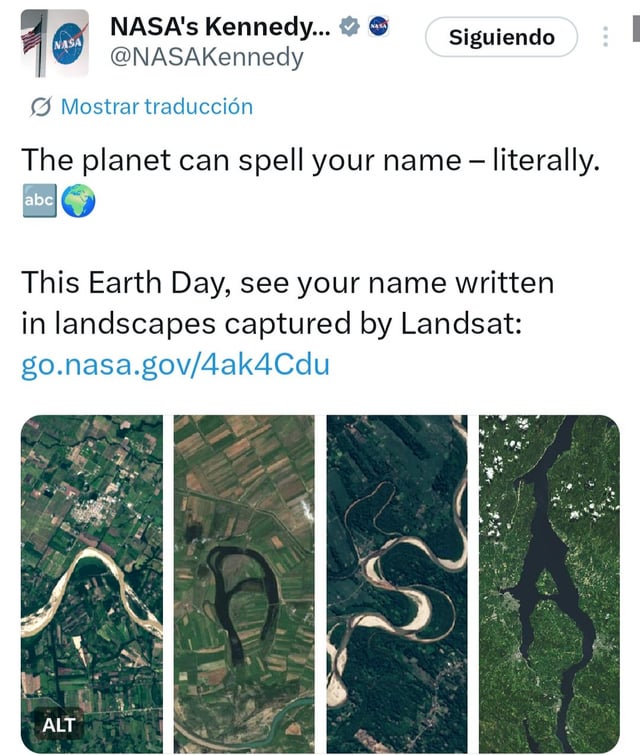Click the globe emoji in the tweet
This screenshot has height=755, width=640.
pyautogui.click(x=78, y=201)
